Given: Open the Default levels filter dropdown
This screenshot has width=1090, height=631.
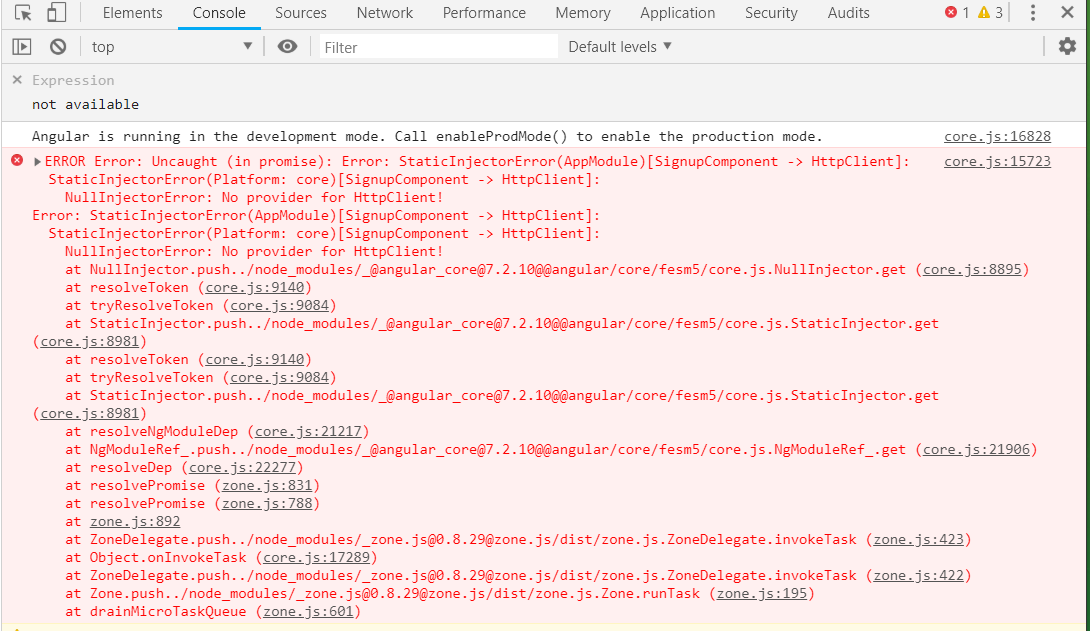Looking at the screenshot, I should pos(618,46).
